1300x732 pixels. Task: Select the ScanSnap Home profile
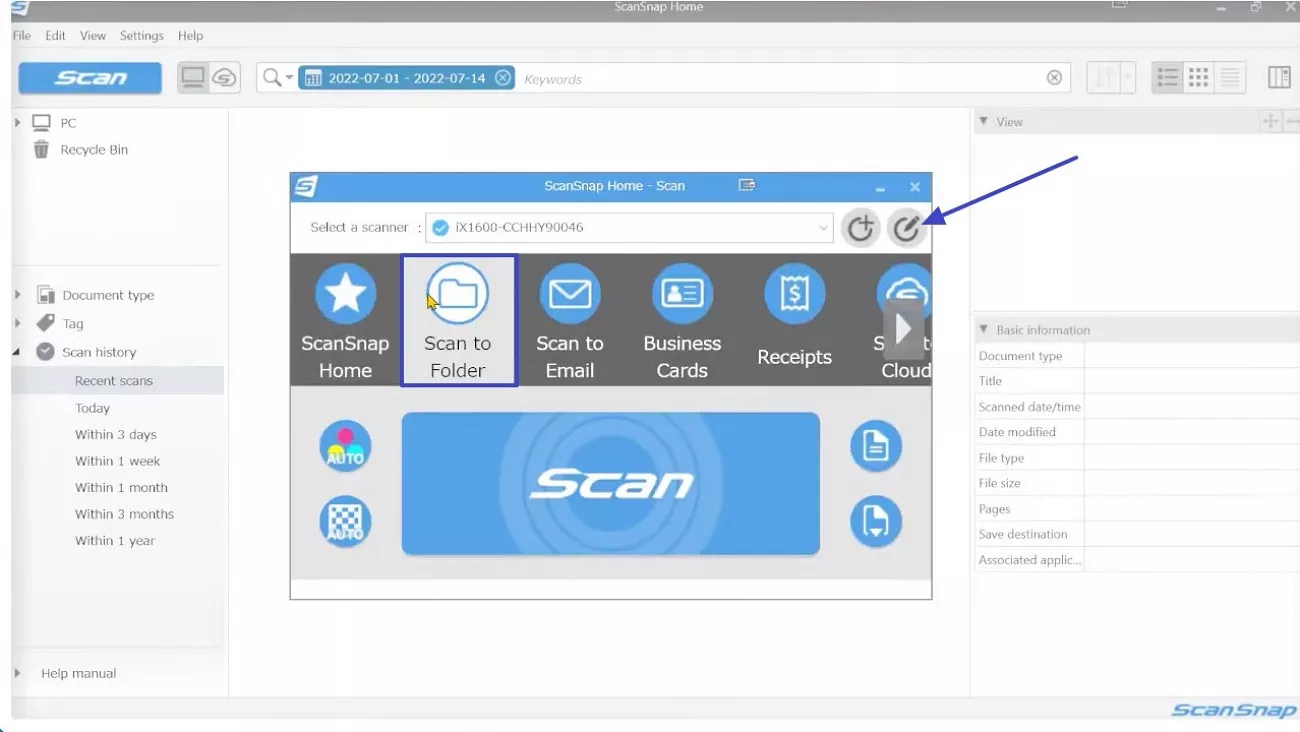345,318
